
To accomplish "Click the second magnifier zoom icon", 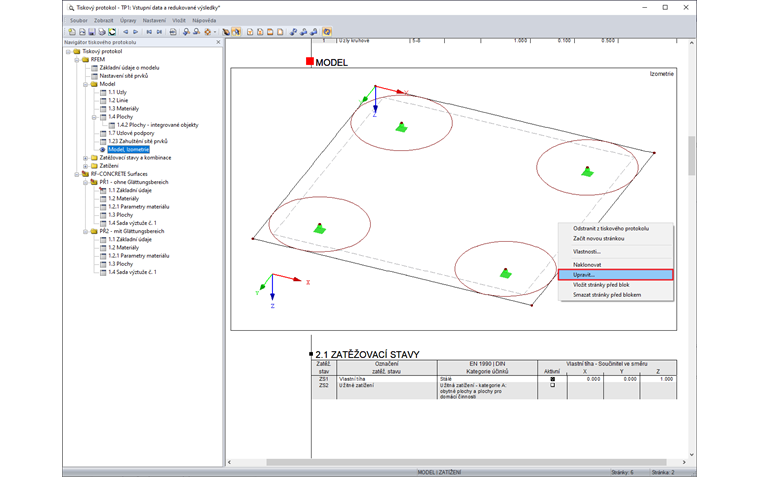I will coord(196,32).
